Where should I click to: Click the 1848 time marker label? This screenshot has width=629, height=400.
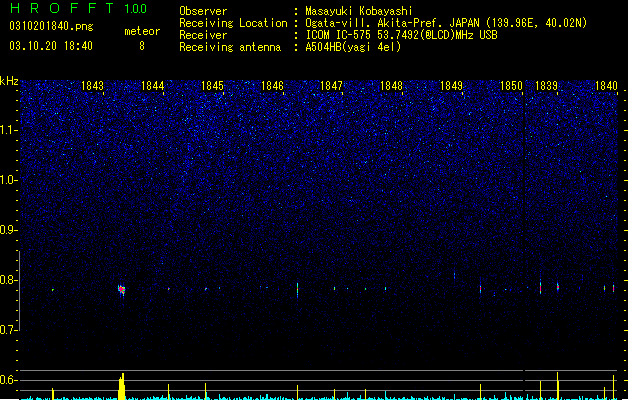click(x=391, y=86)
